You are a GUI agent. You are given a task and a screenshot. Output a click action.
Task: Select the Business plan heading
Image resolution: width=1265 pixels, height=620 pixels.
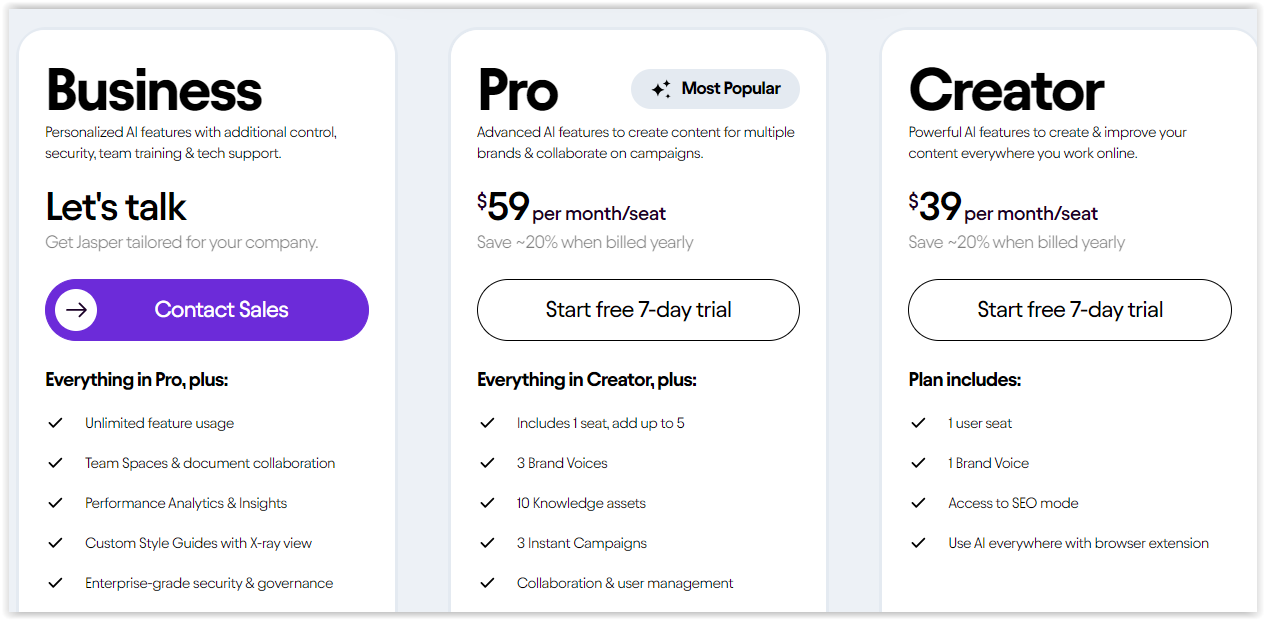[154, 90]
